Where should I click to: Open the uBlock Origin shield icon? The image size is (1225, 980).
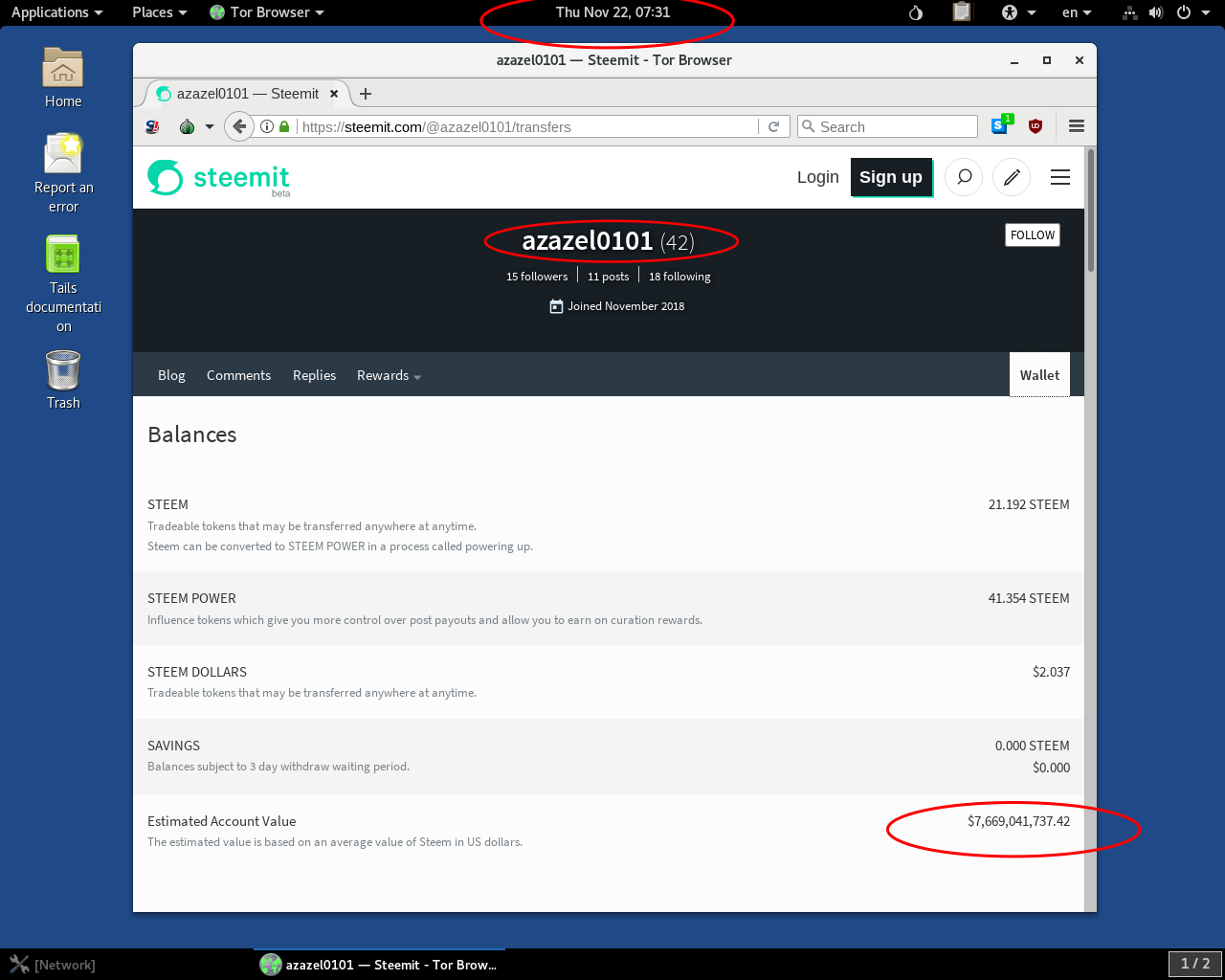(x=1036, y=126)
